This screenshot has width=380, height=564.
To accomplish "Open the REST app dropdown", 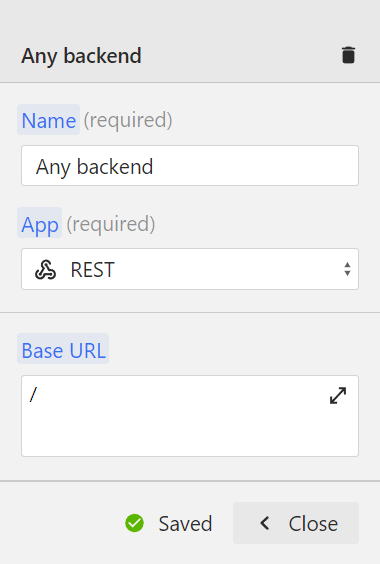I will [190, 269].
